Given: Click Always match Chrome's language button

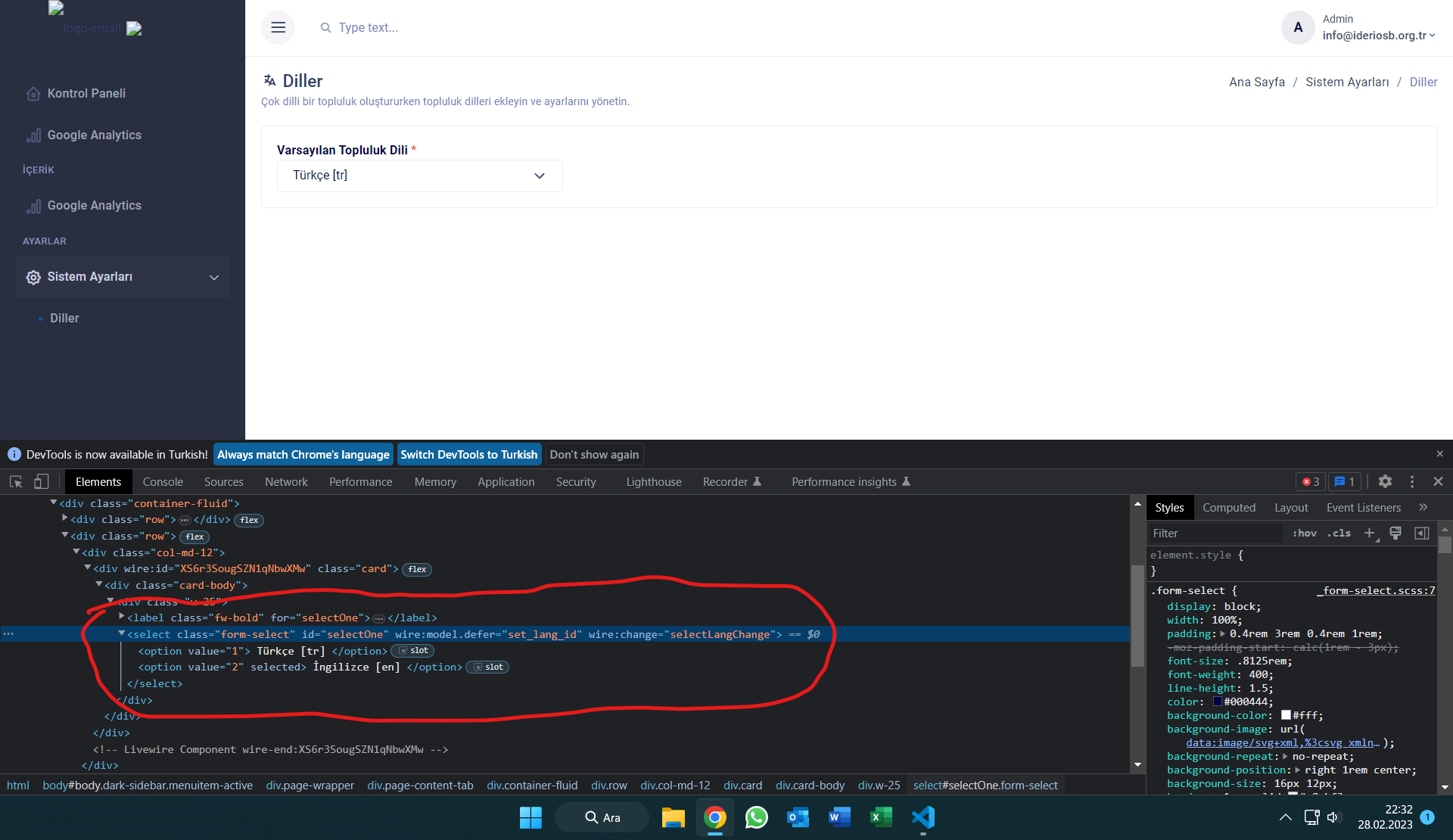Looking at the screenshot, I should tap(303, 454).
